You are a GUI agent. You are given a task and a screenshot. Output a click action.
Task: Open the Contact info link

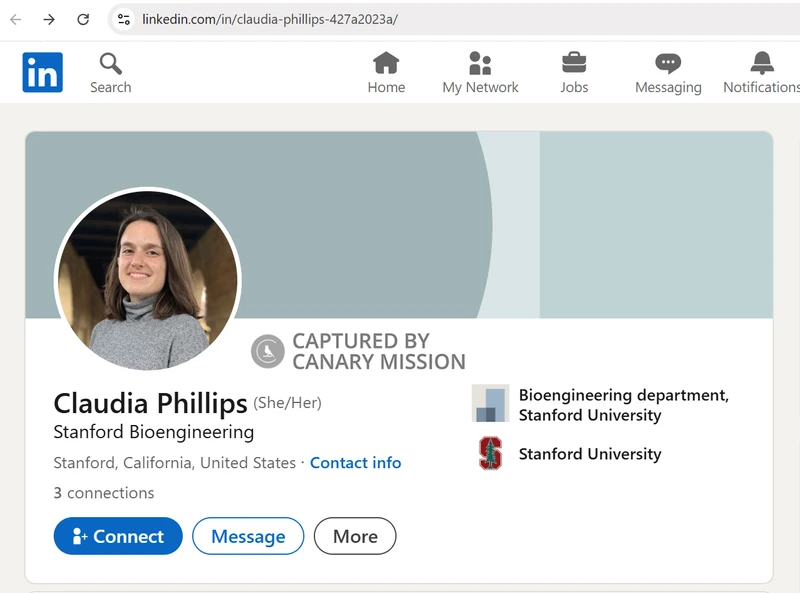click(356, 463)
